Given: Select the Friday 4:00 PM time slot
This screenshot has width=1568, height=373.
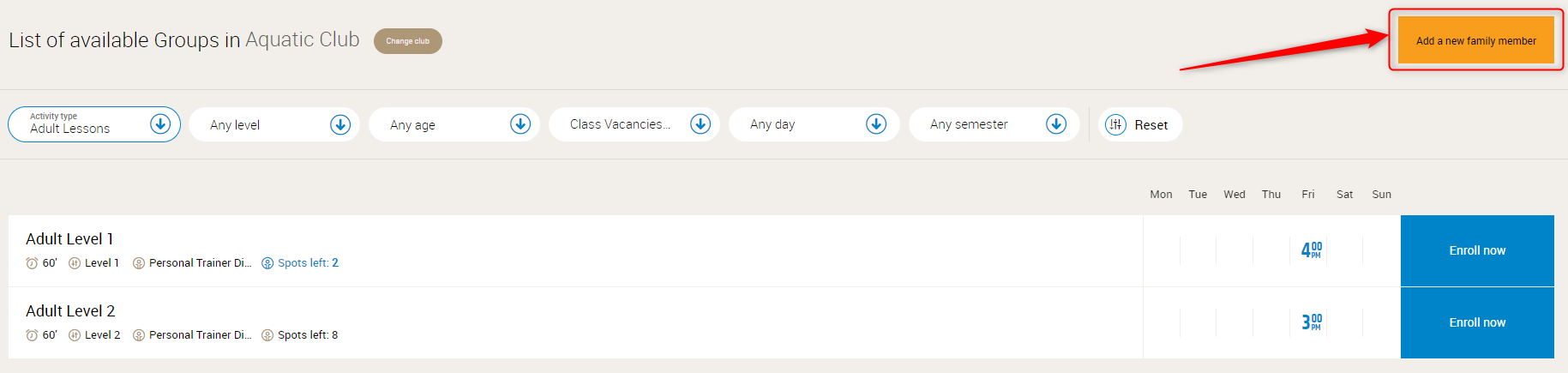Looking at the screenshot, I should (x=1311, y=250).
